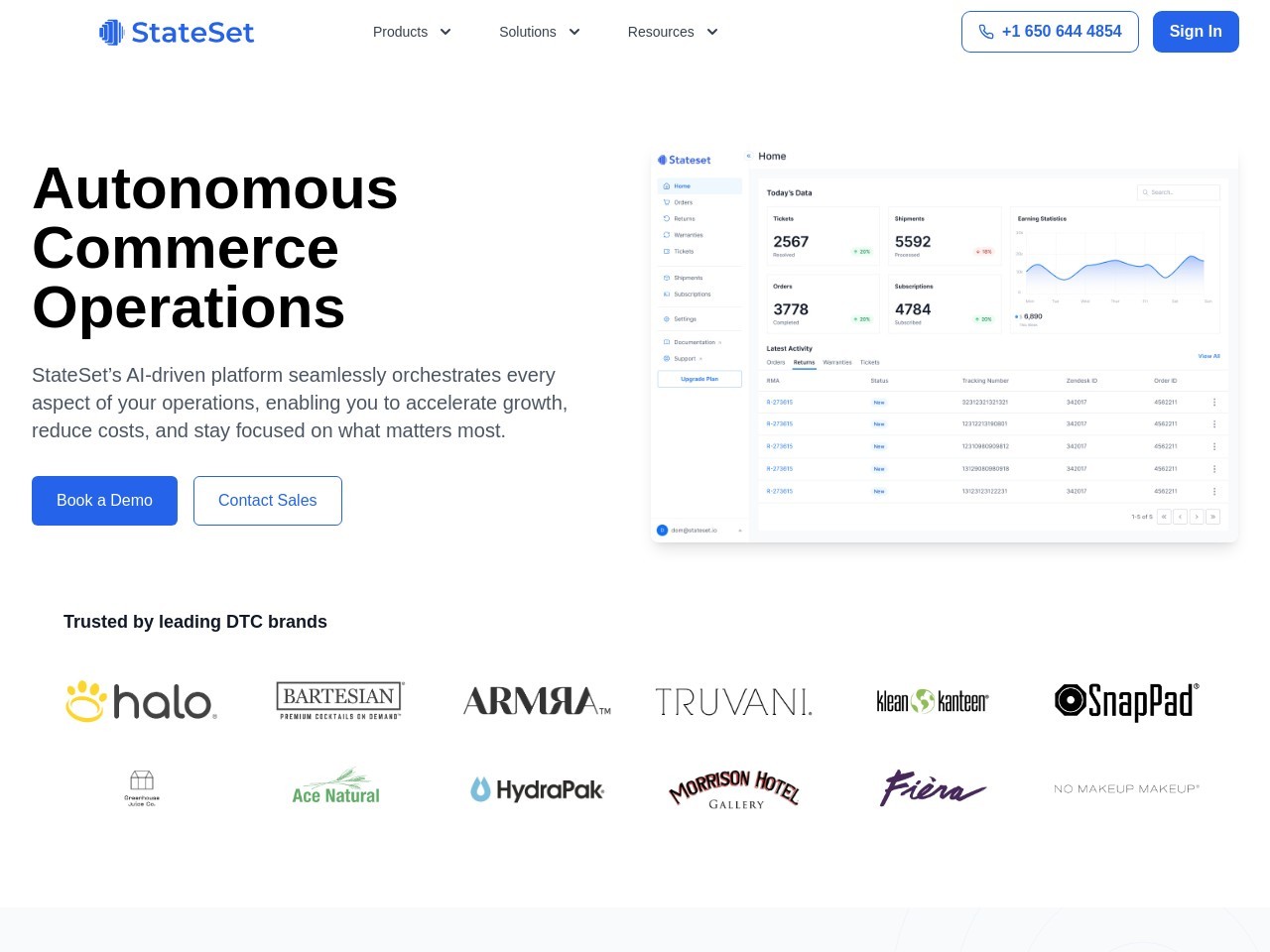Screen dimensions: 1270x952
Task: Click the Sign In button
Action: tap(1196, 32)
